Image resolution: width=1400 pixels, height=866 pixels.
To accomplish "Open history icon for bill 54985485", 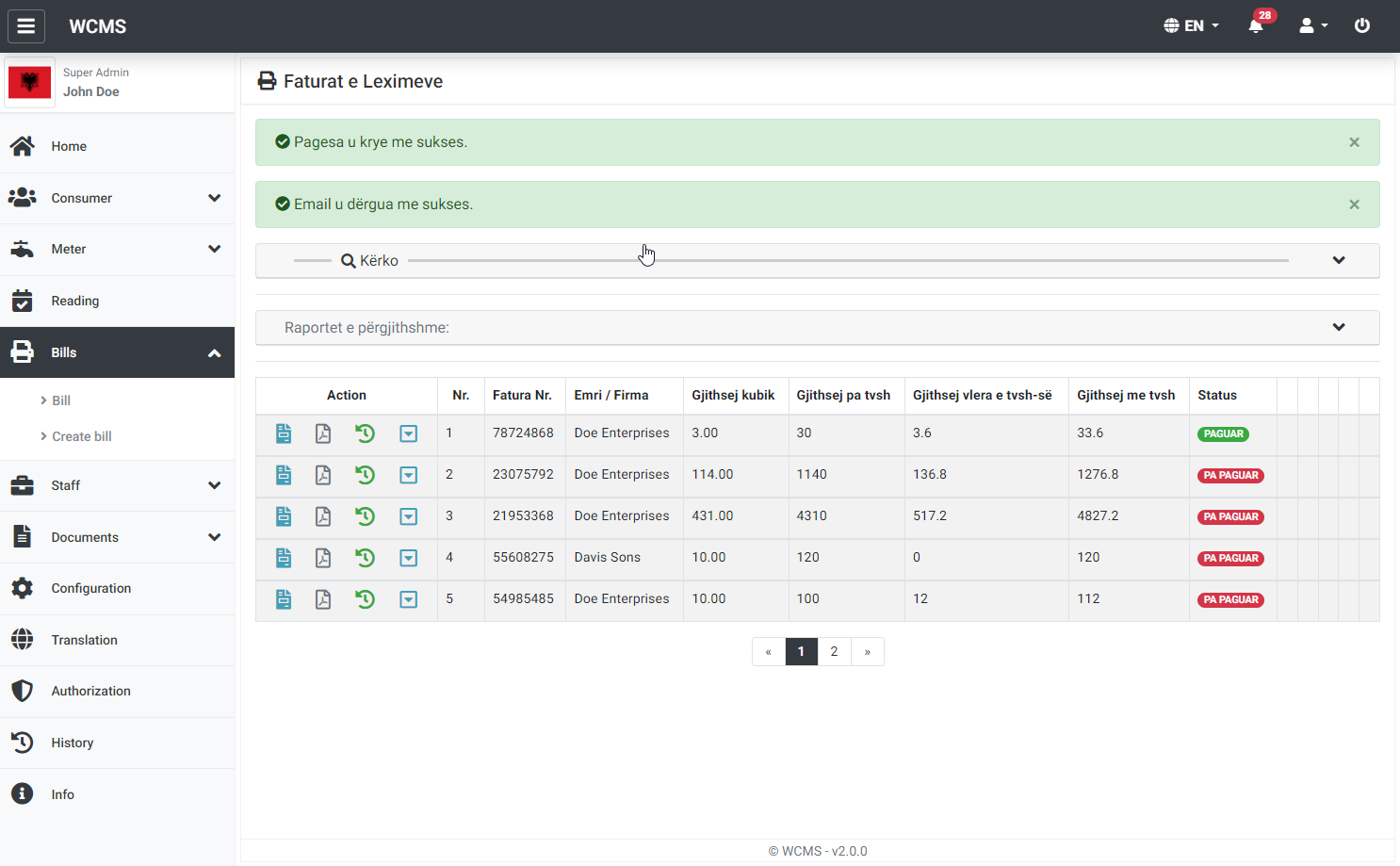I will [366, 599].
